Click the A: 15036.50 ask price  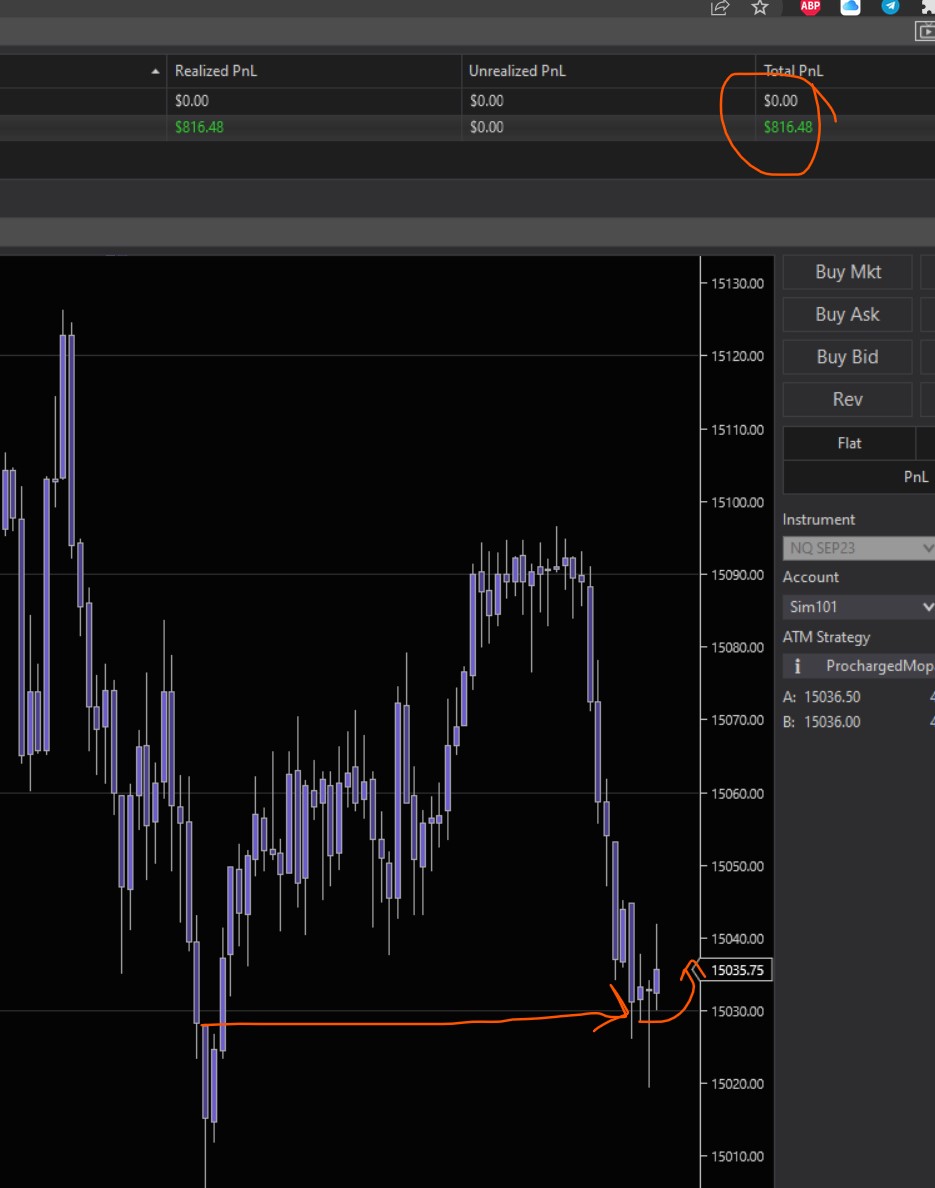pyautogui.click(x=823, y=697)
